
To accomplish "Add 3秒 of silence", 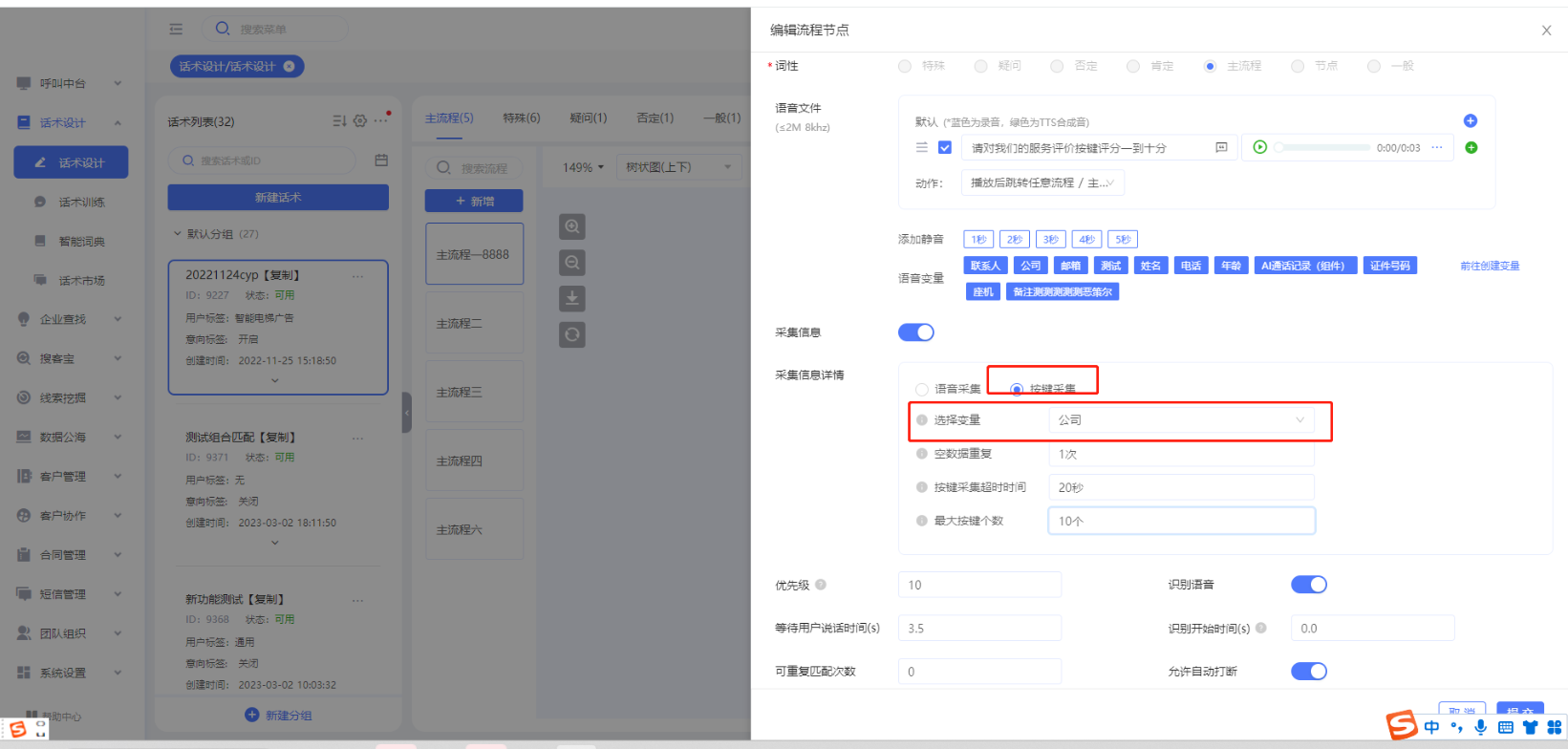I will (1050, 239).
